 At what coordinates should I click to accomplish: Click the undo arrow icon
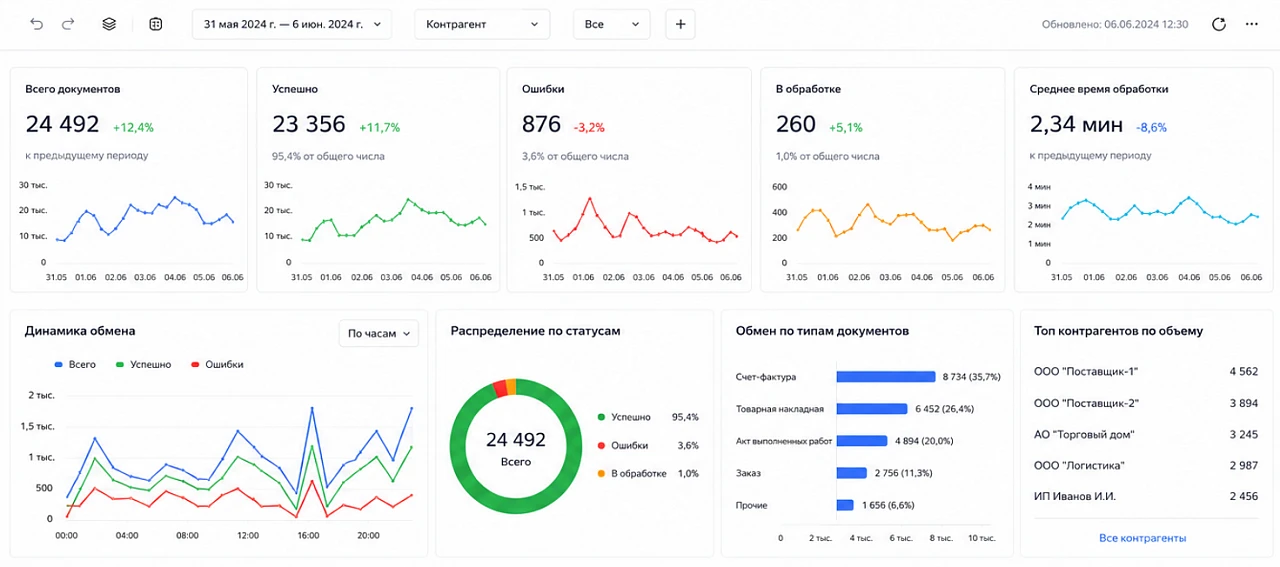coord(37,24)
